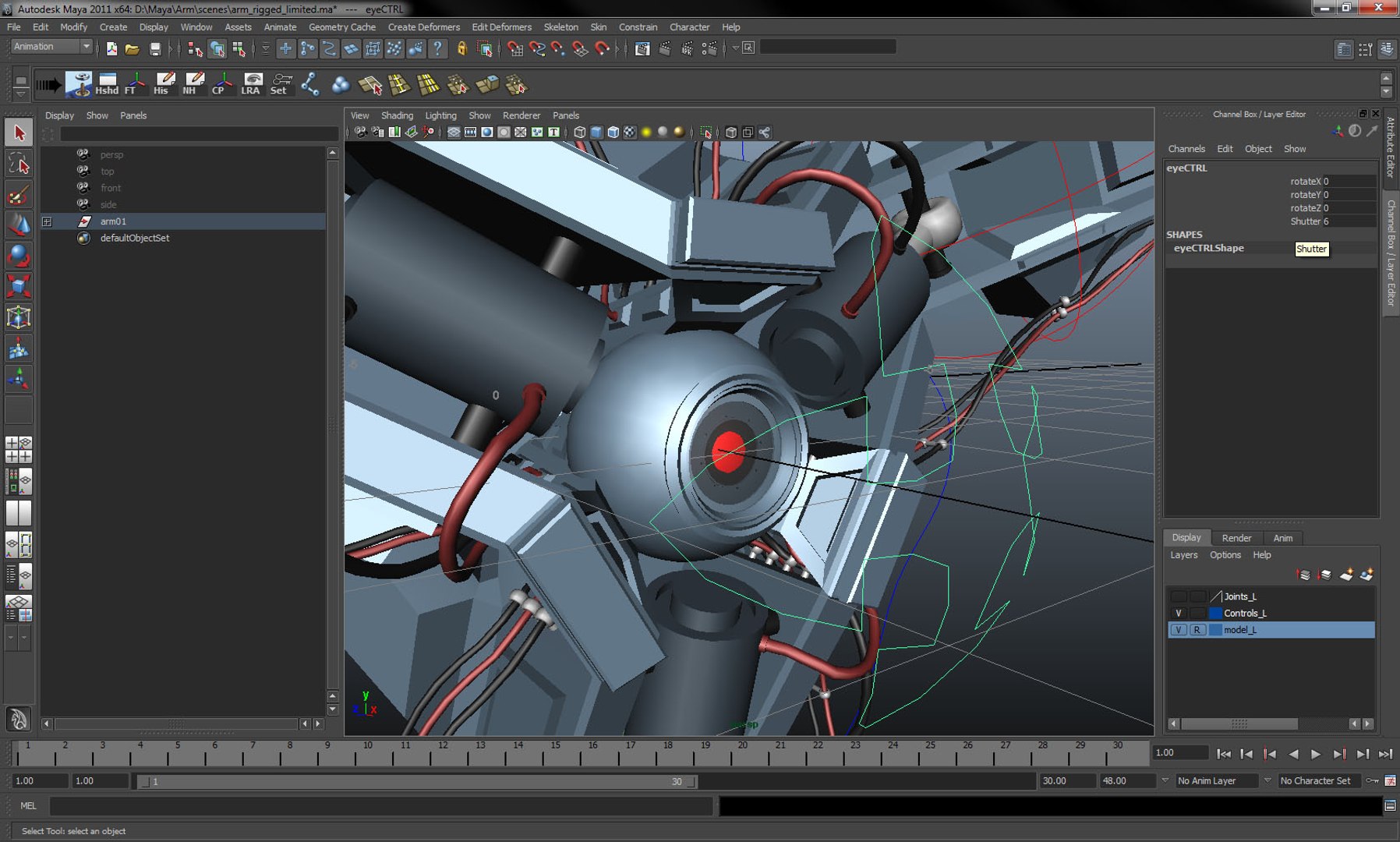This screenshot has height=842, width=1400.
Task: Toggle visibility V of model_L layer
Action: 1179,630
